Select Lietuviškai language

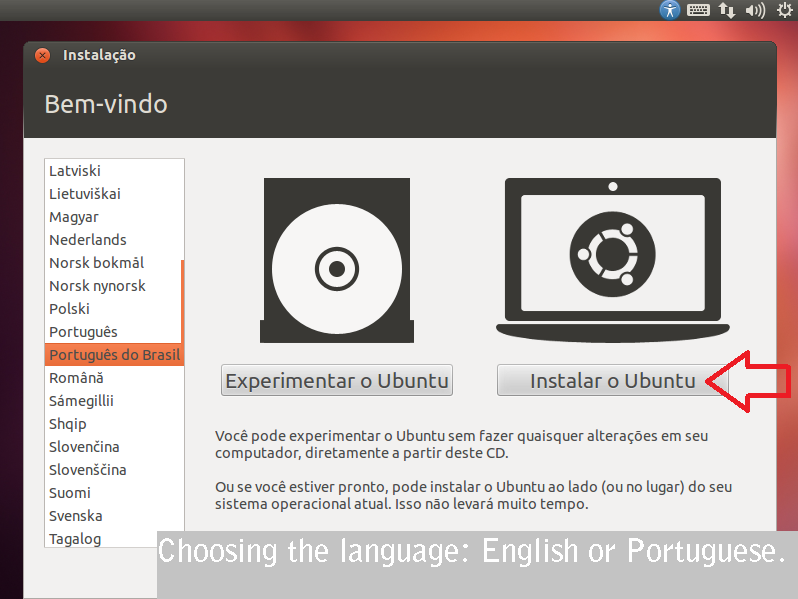(113, 193)
